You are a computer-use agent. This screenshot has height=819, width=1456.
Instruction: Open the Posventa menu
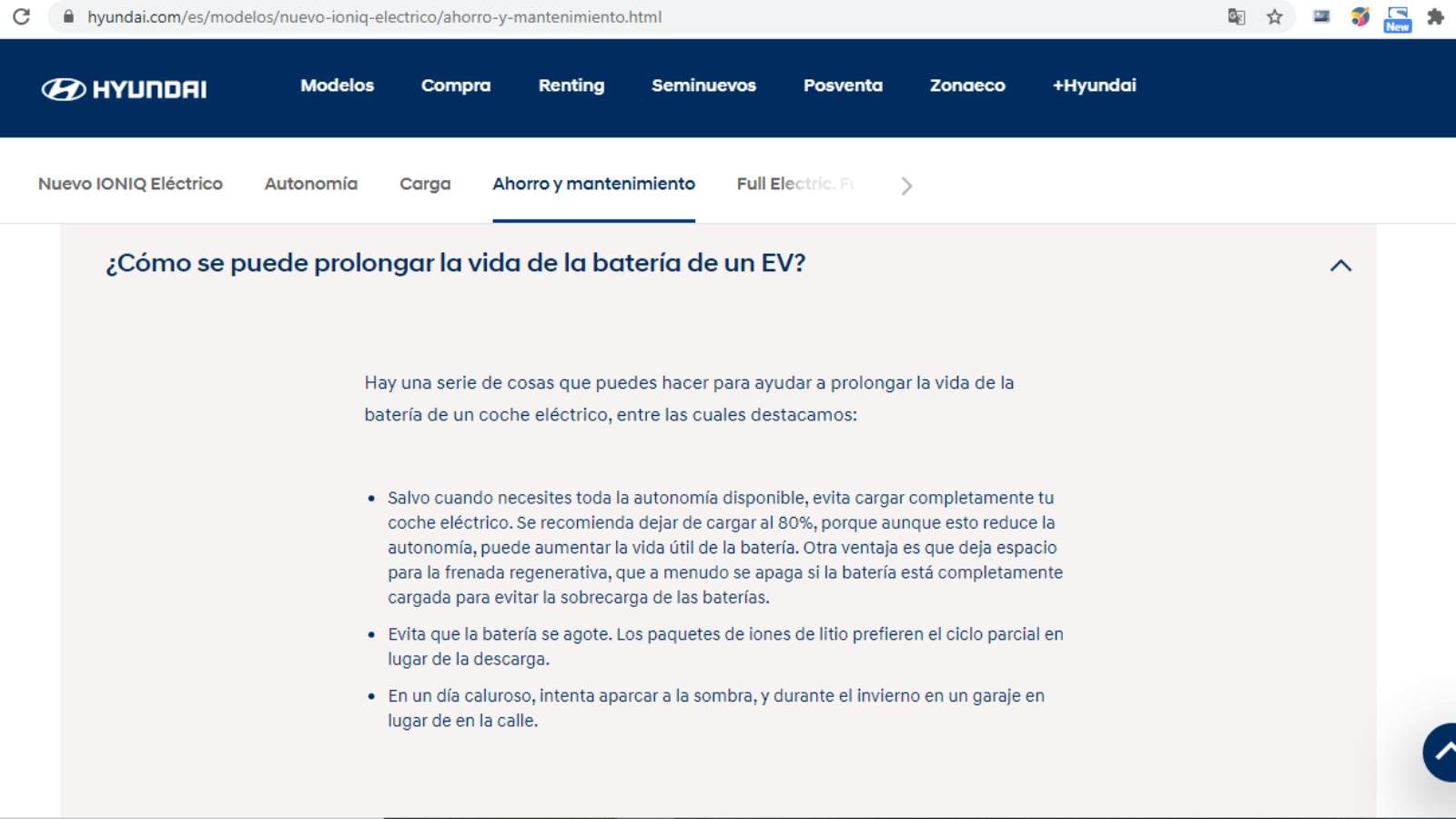[x=843, y=86]
